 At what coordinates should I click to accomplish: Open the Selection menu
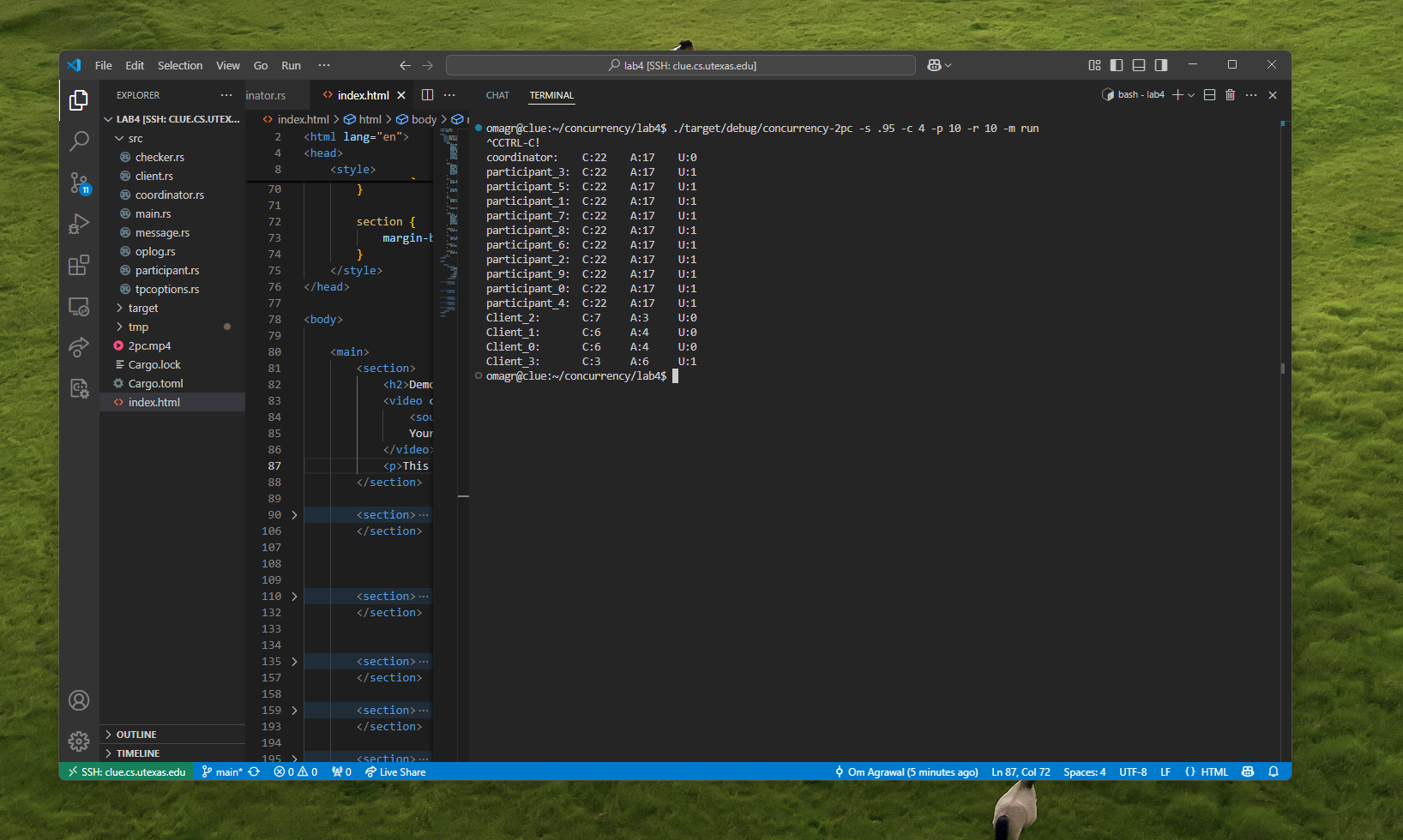click(x=180, y=65)
